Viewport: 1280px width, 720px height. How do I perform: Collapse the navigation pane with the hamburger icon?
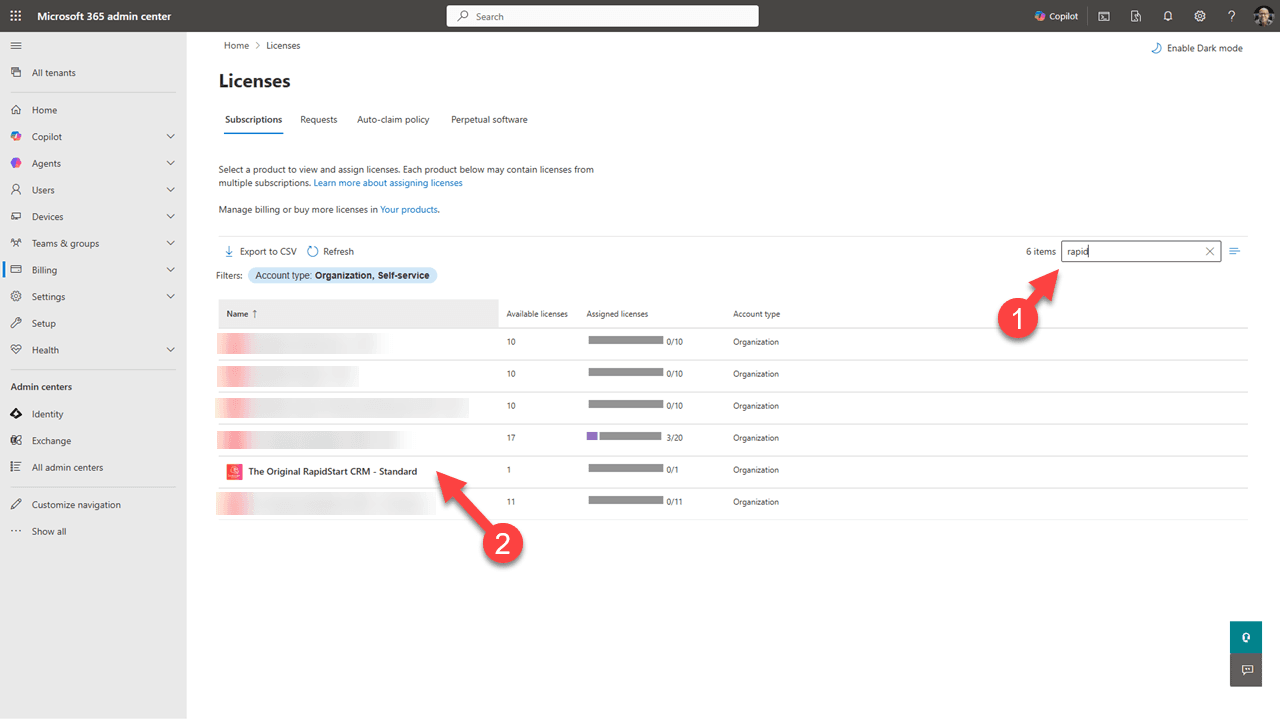16,45
